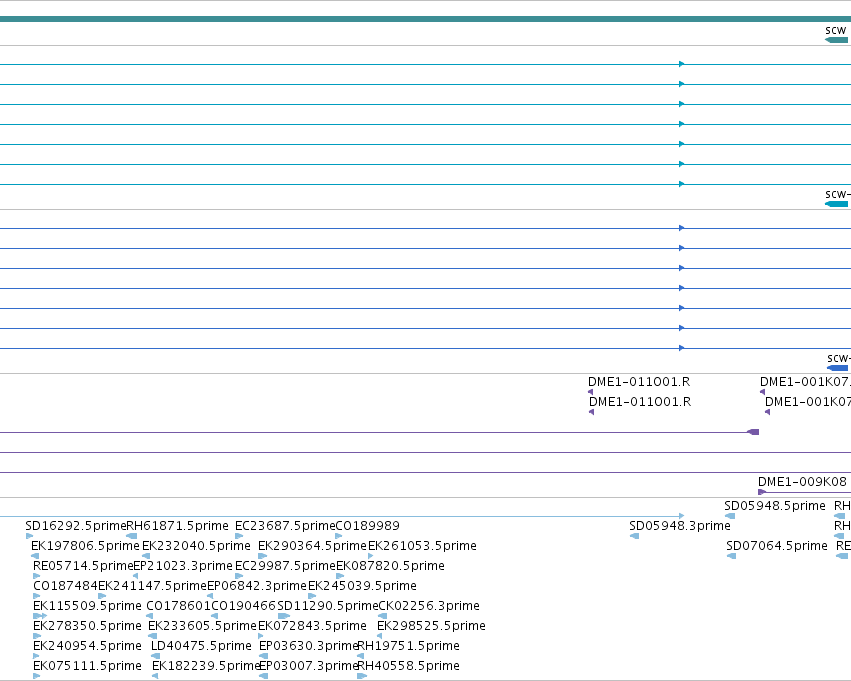851x681 pixels.
Task: Click the EC23687.5prime feature label
Action: [x=285, y=526]
